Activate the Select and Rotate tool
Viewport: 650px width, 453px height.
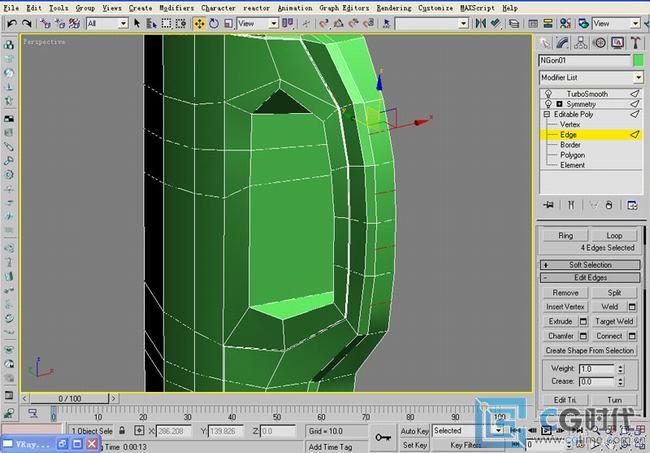(214, 24)
